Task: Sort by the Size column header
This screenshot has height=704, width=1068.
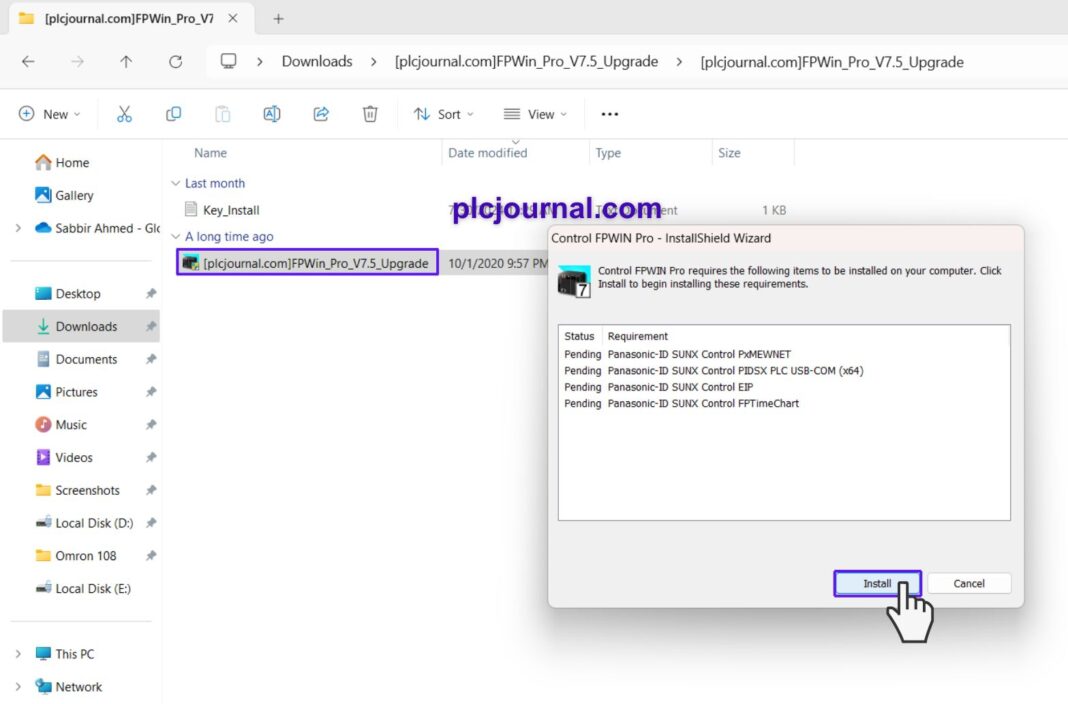Action: (729, 153)
